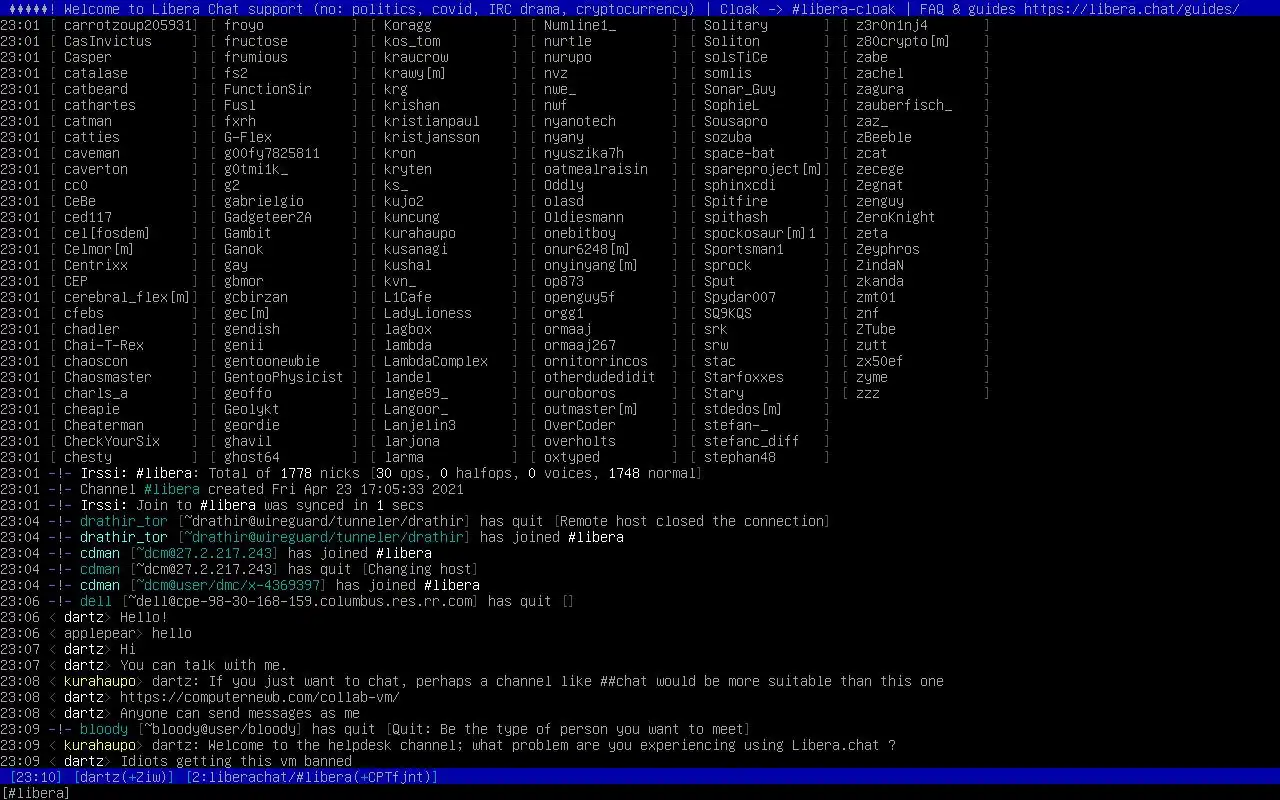Click the #libera-cloak channel name in topic
This screenshot has height=800, width=1280.
(x=844, y=9)
